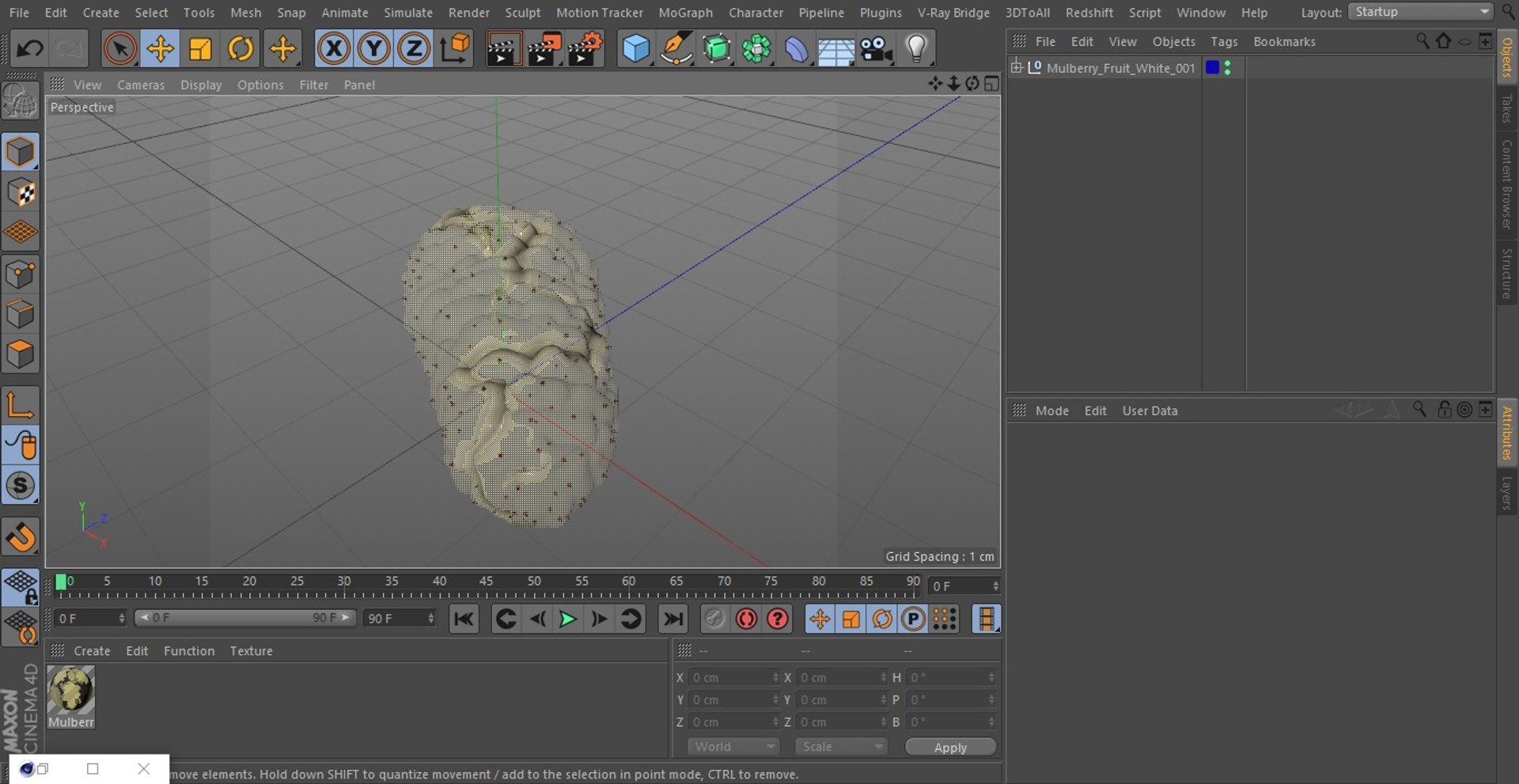Switch to Points mode

pos(20,275)
